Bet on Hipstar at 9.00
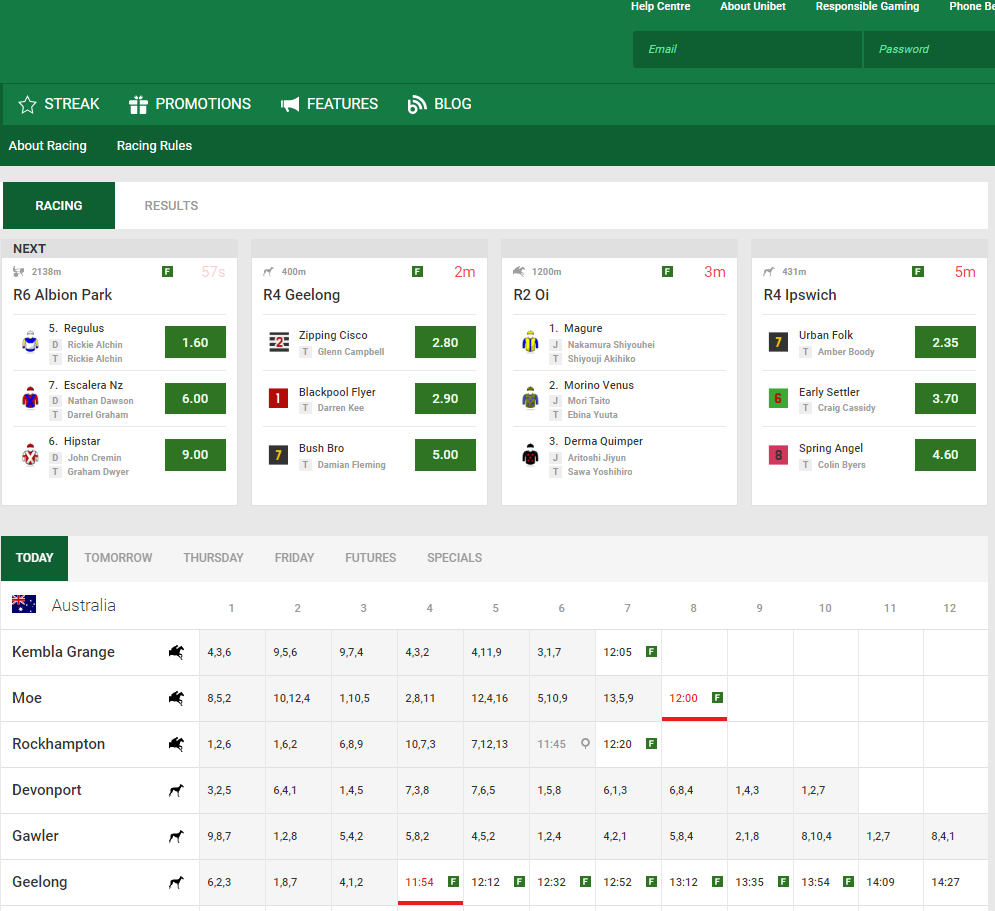The height and width of the screenshot is (911, 995). (195, 455)
